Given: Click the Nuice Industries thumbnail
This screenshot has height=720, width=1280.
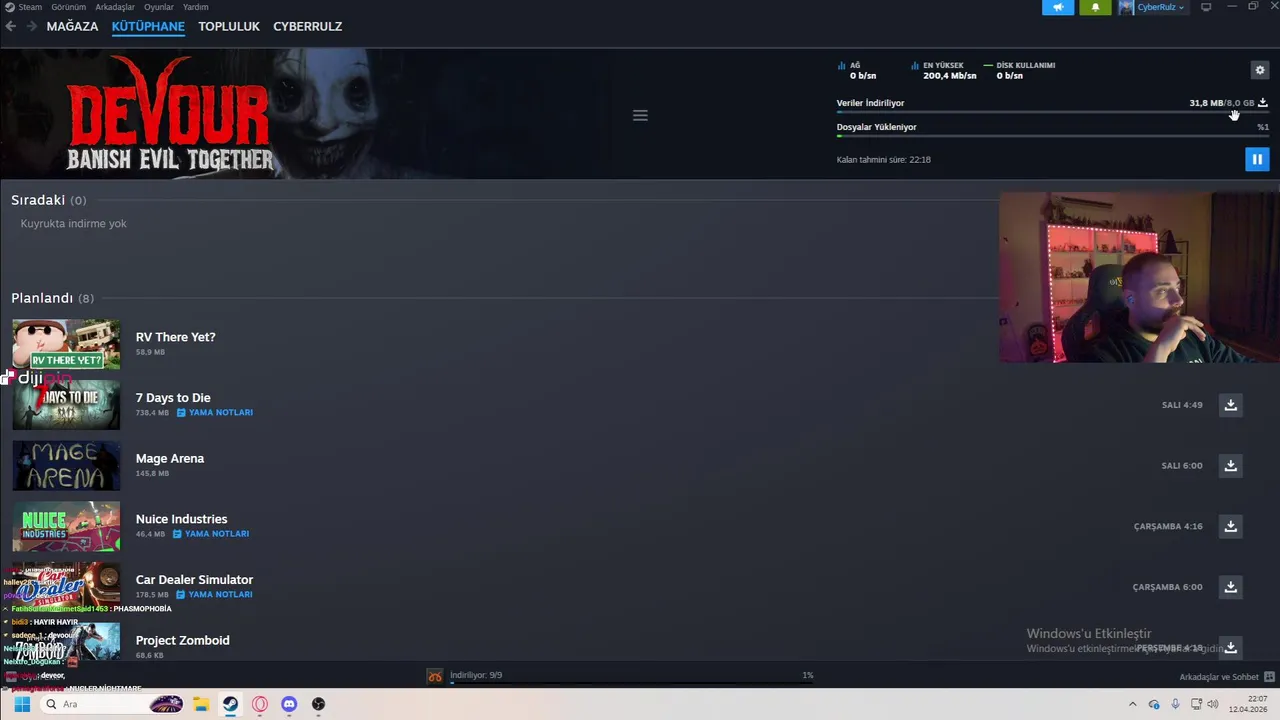Looking at the screenshot, I should tap(66, 526).
